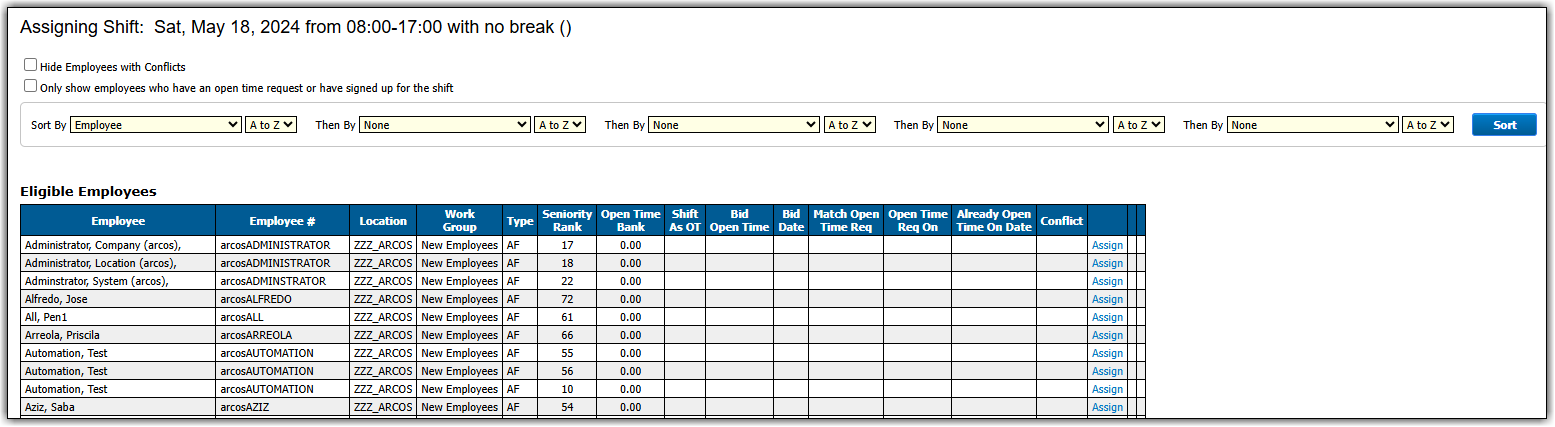Open A to Z order dropdown beside Sort By
This screenshot has height=427, width=1555.
coord(271,125)
